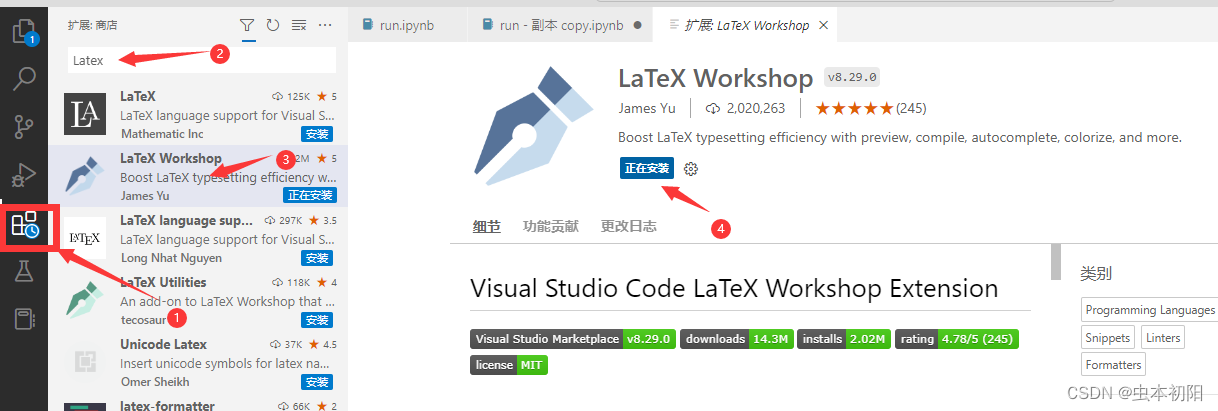
Task: Click the Unicode Latex extension icon
Action: 85,361
